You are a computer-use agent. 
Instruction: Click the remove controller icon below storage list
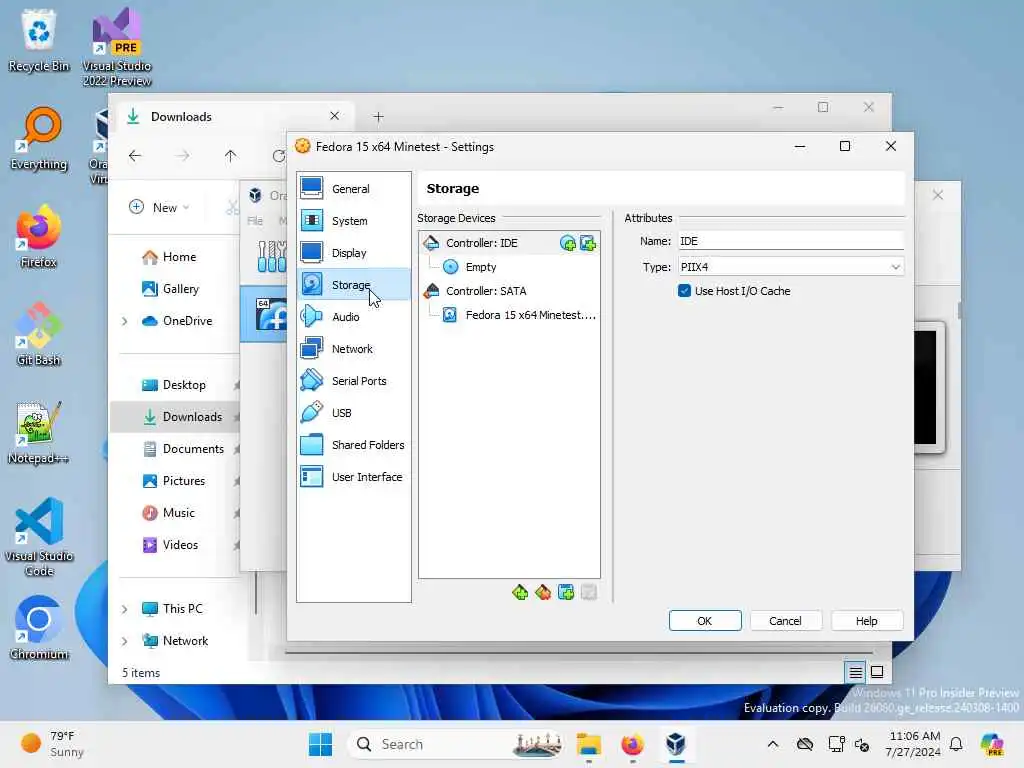click(543, 592)
